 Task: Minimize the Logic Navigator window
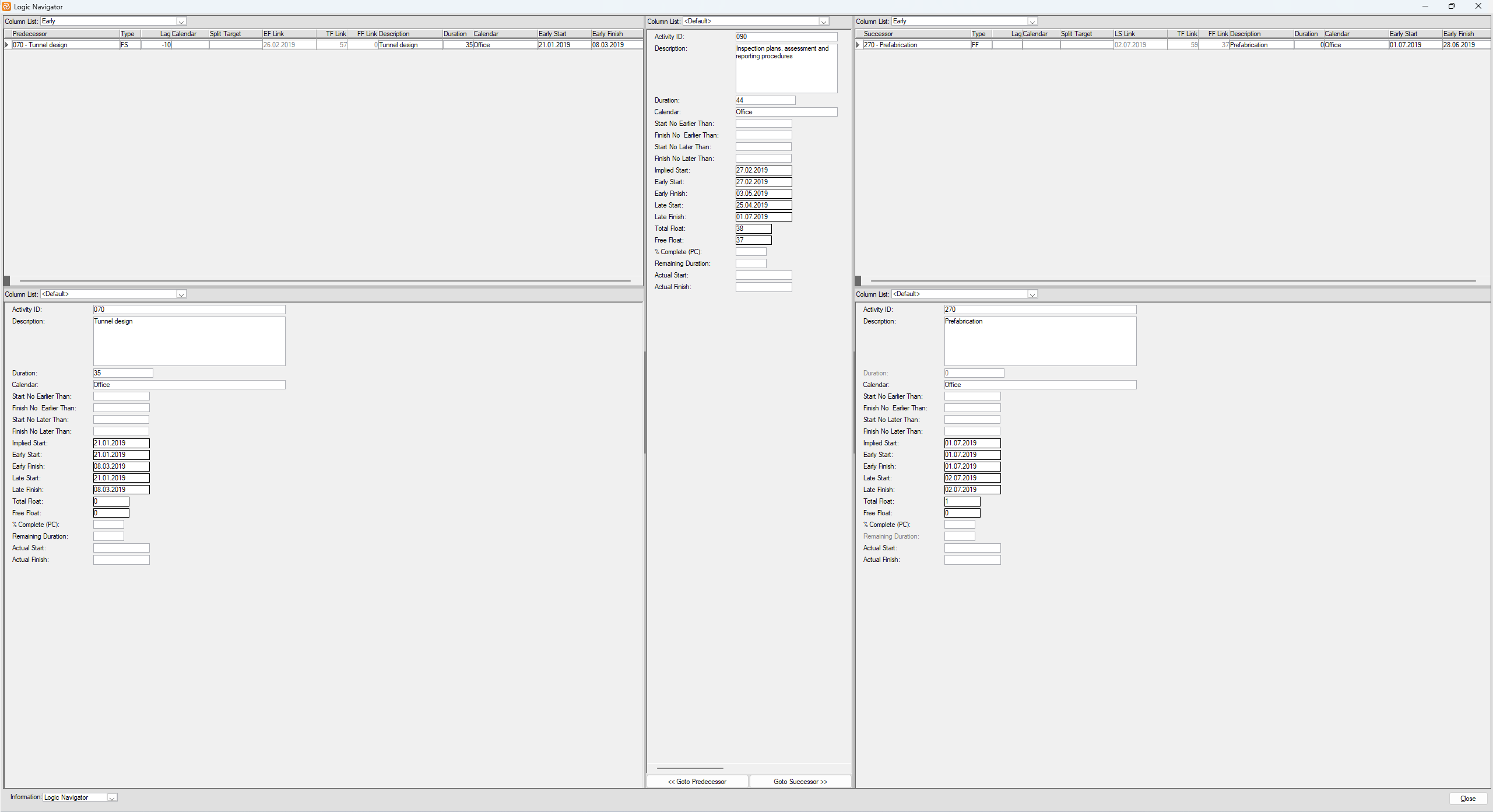(1425, 6)
